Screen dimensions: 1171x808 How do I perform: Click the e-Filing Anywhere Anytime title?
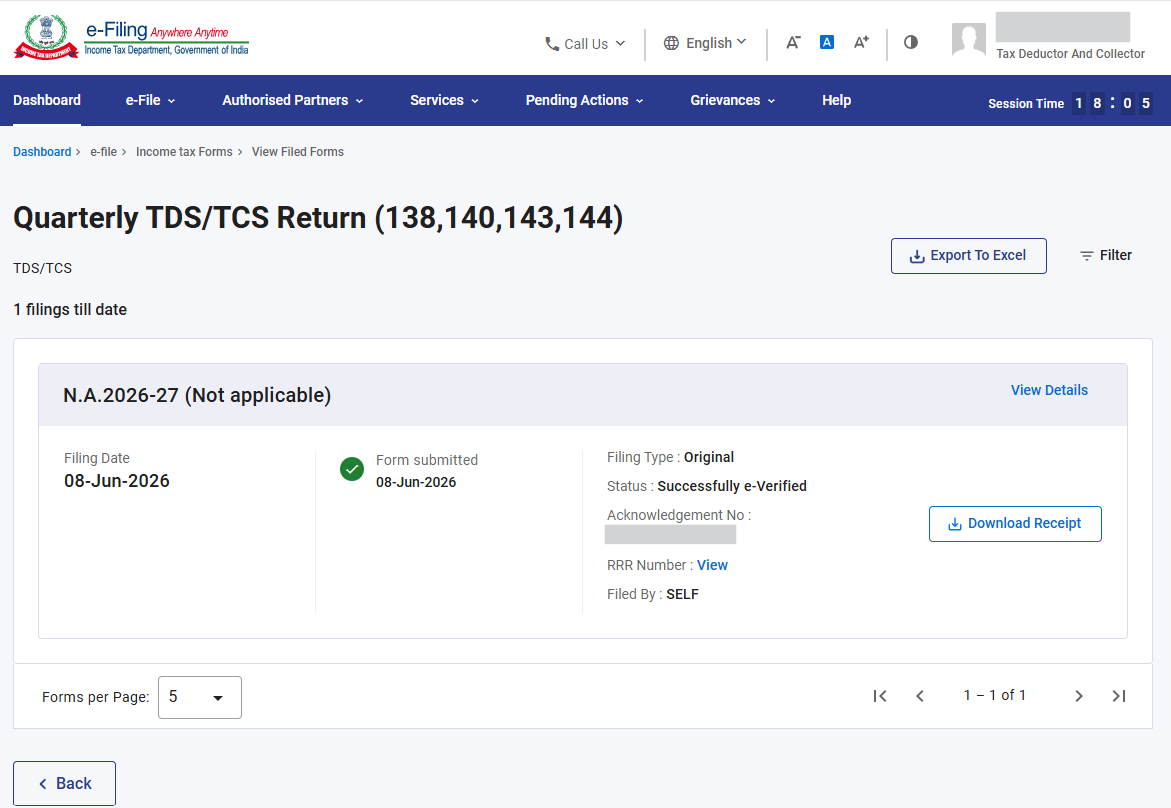pyautogui.click(x=157, y=31)
